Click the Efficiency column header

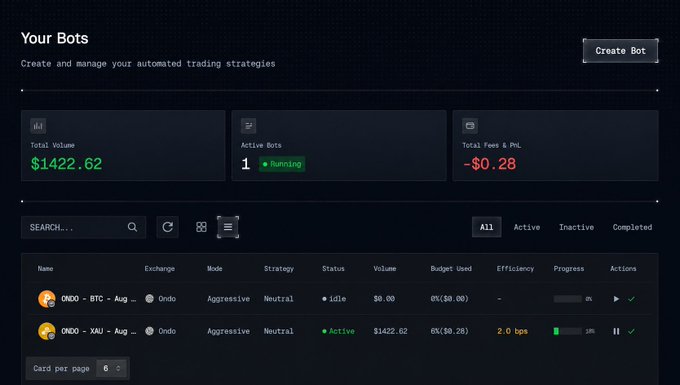click(515, 269)
